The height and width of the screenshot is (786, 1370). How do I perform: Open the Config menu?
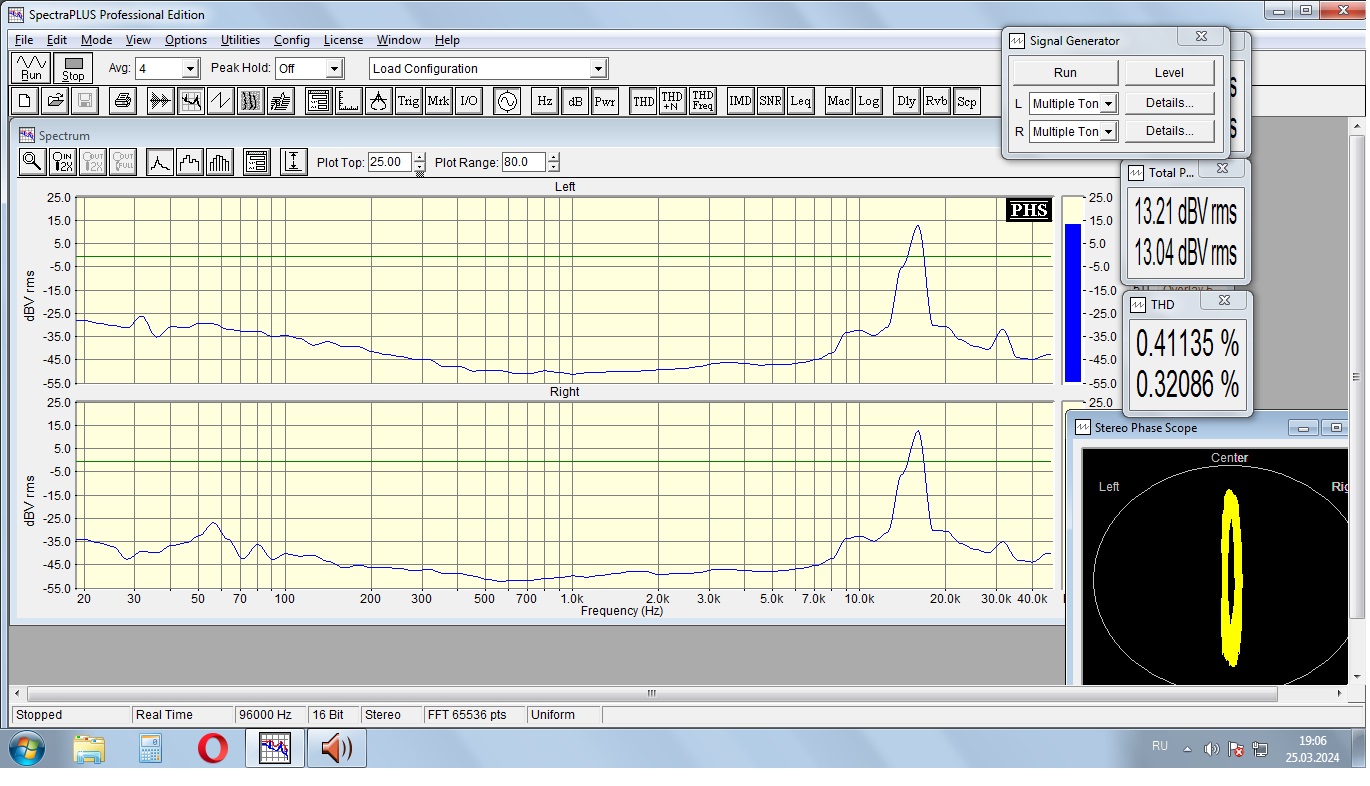click(x=291, y=40)
